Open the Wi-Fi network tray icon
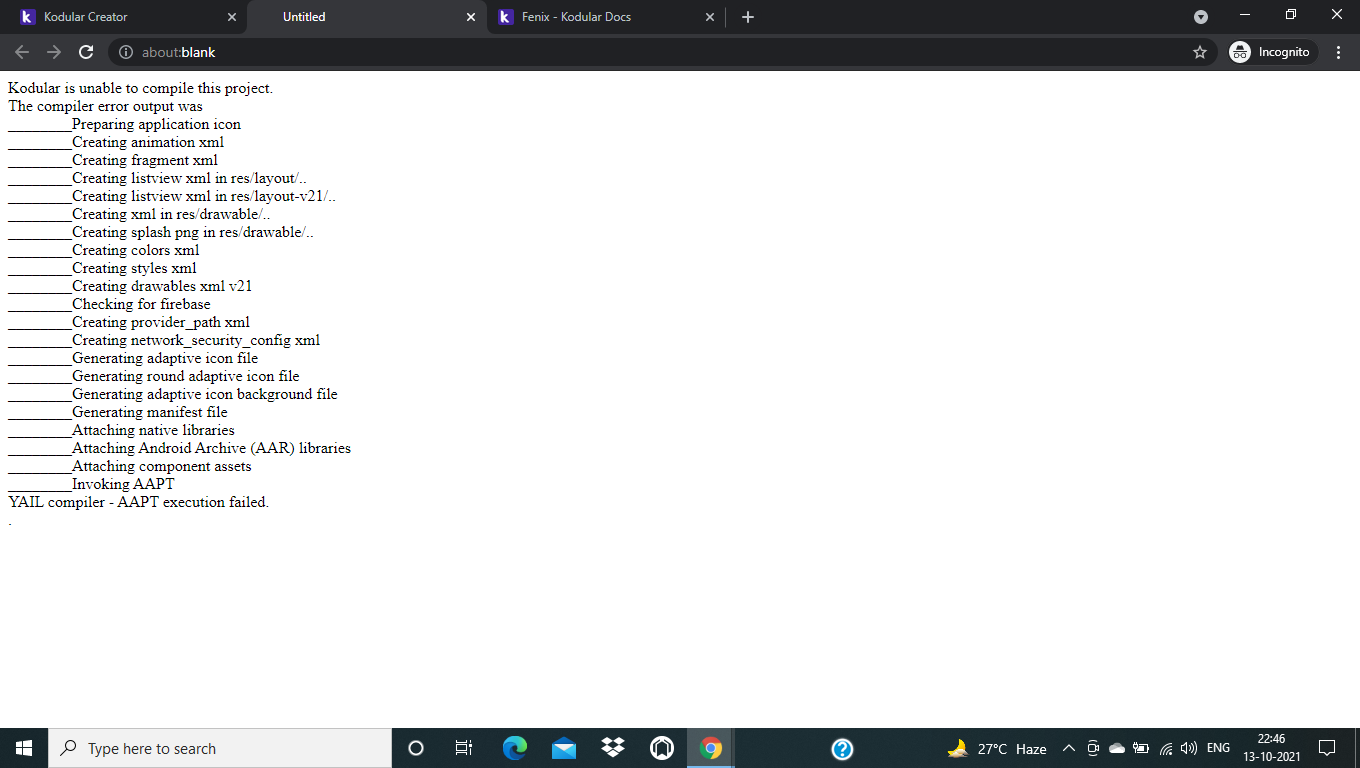 pyautogui.click(x=1165, y=748)
